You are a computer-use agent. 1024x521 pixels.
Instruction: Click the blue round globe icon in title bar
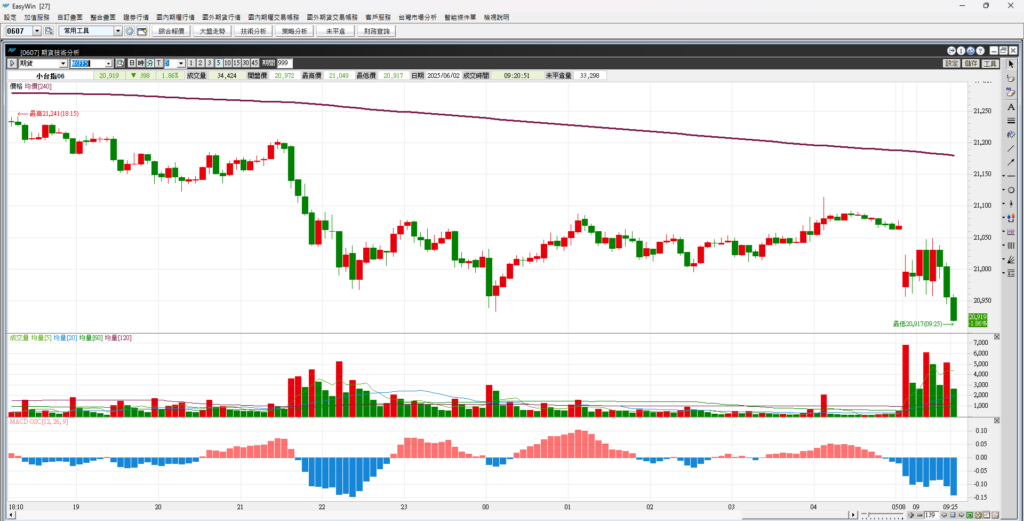pos(970,51)
